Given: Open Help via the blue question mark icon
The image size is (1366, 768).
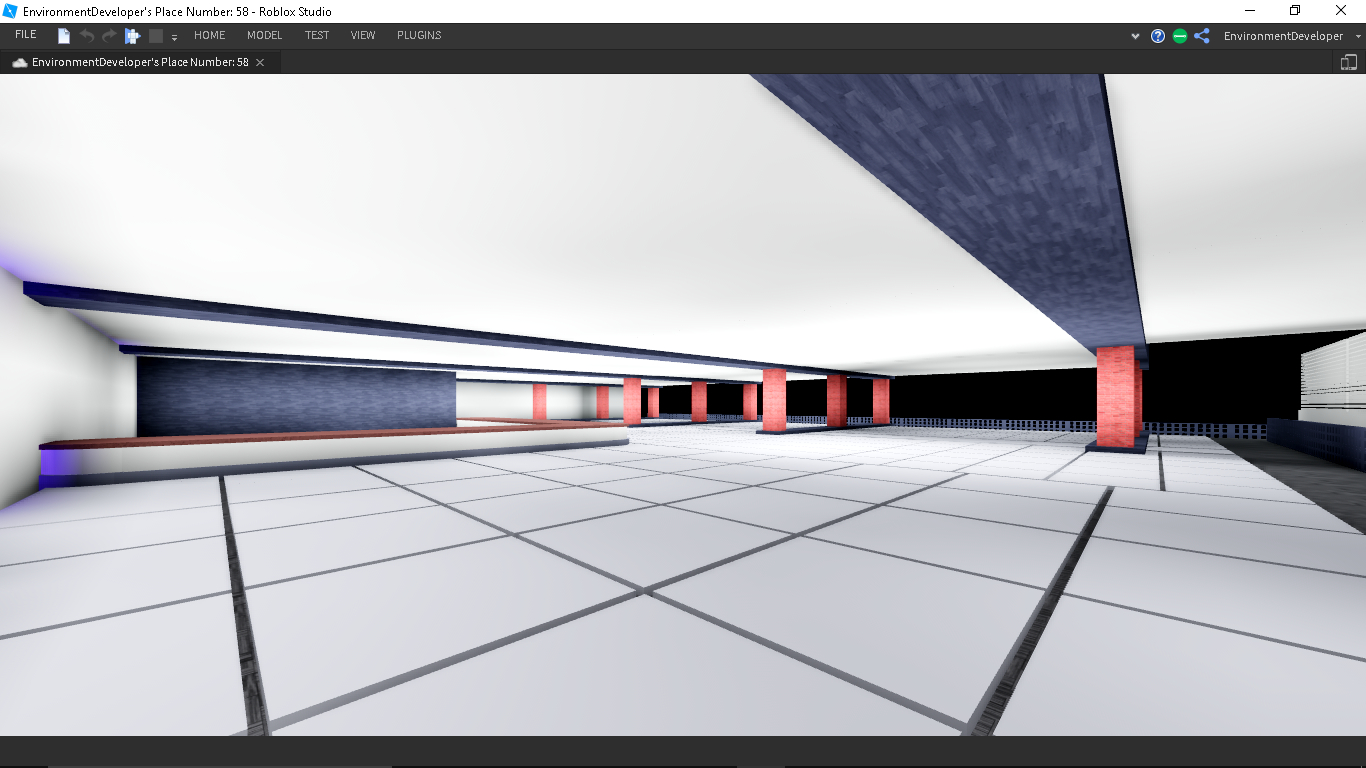Looking at the screenshot, I should [1158, 36].
